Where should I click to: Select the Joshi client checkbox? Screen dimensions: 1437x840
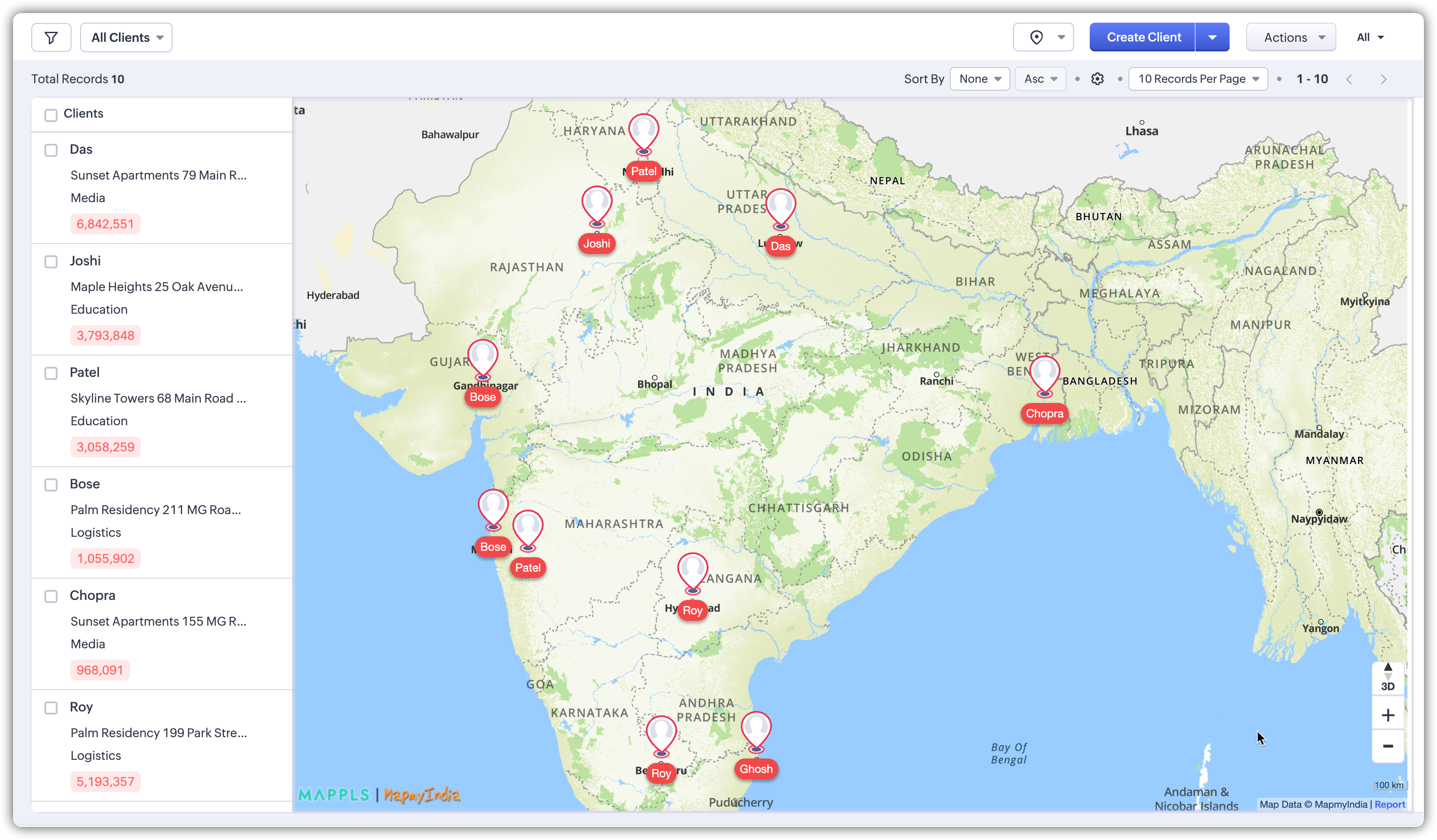tap(51, 262)
